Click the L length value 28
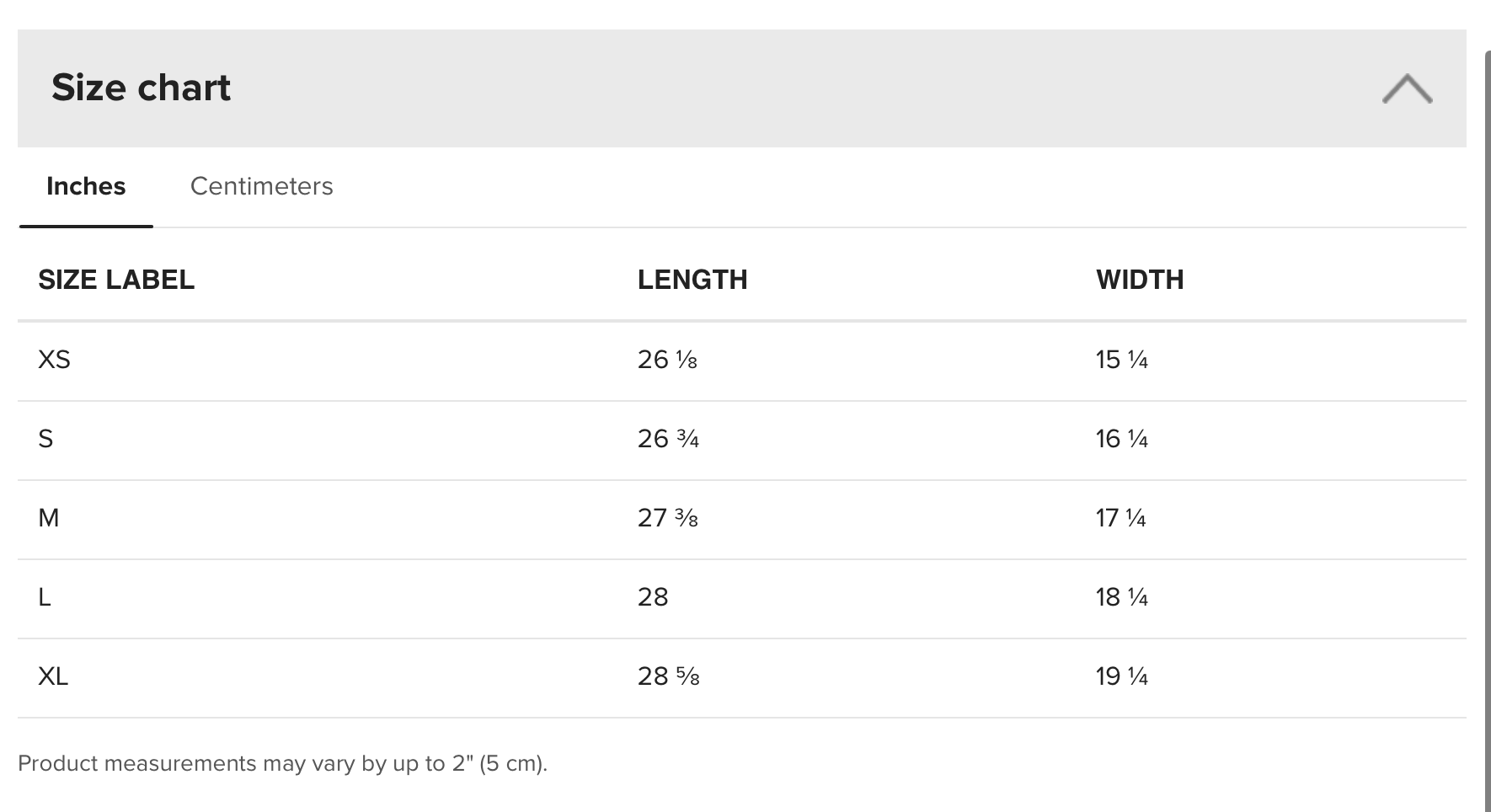Screen dimensions: 1491x812 [653, 597]
